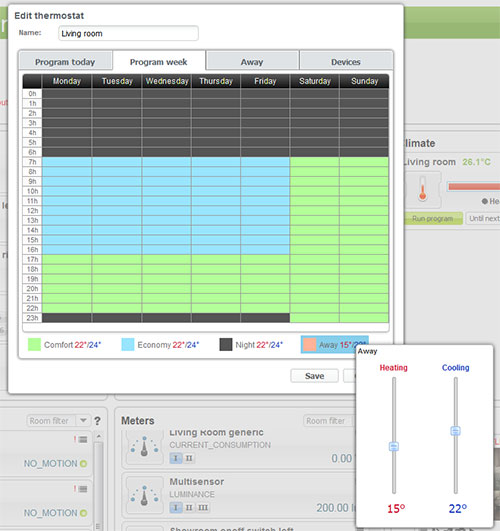Image resolution: width=500 pixels, height=531 pixels.
Task: Click the Sunday 3h schedule cell
Action: pos(364,123)
